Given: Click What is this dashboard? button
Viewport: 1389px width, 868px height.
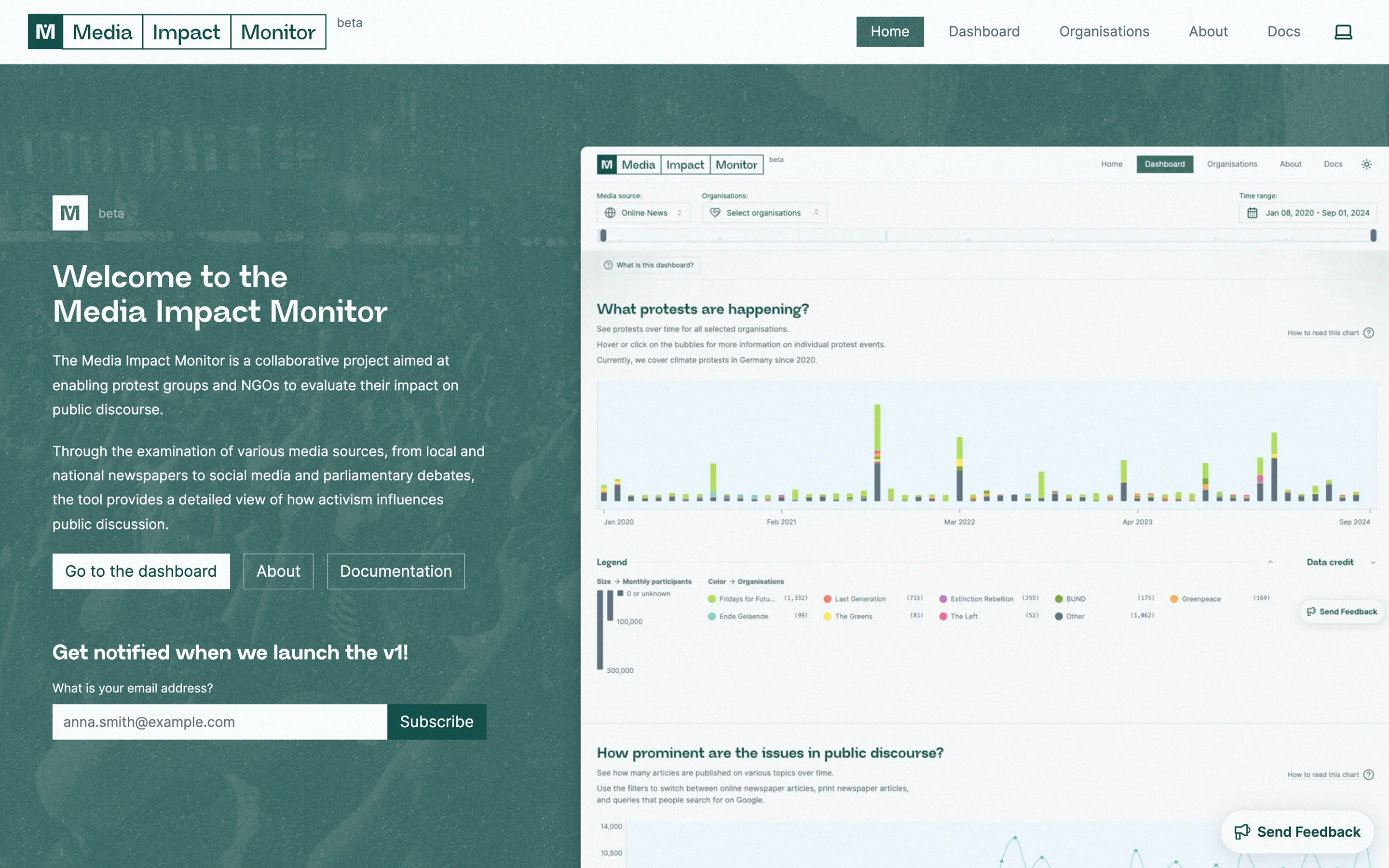Looking at the screenshot, I should click(649, 265).
